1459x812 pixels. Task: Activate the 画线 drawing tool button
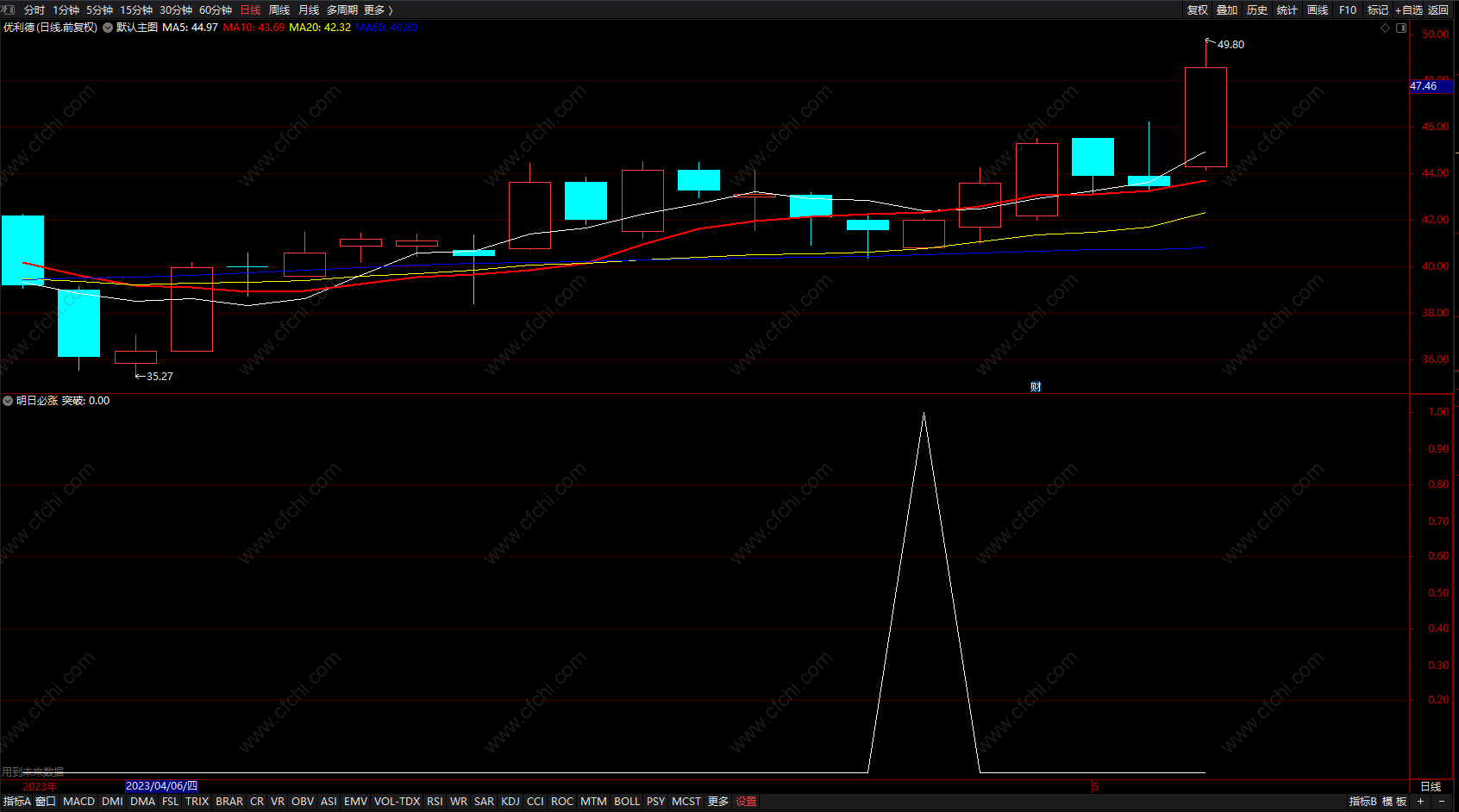point(1318,10)
